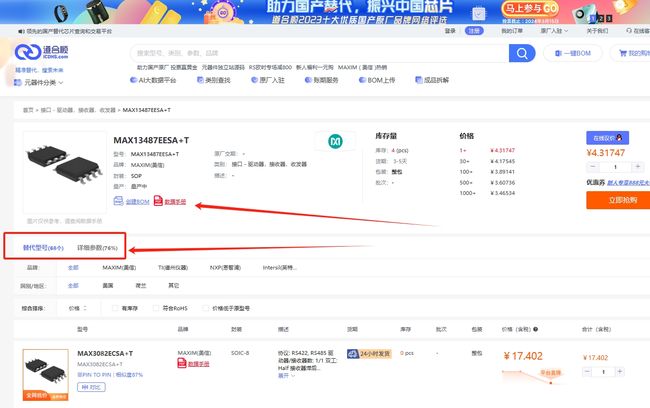Open 数据手册 link under MAX13487EESA+T
650x408 pixels.
click(x=175, y=202)
